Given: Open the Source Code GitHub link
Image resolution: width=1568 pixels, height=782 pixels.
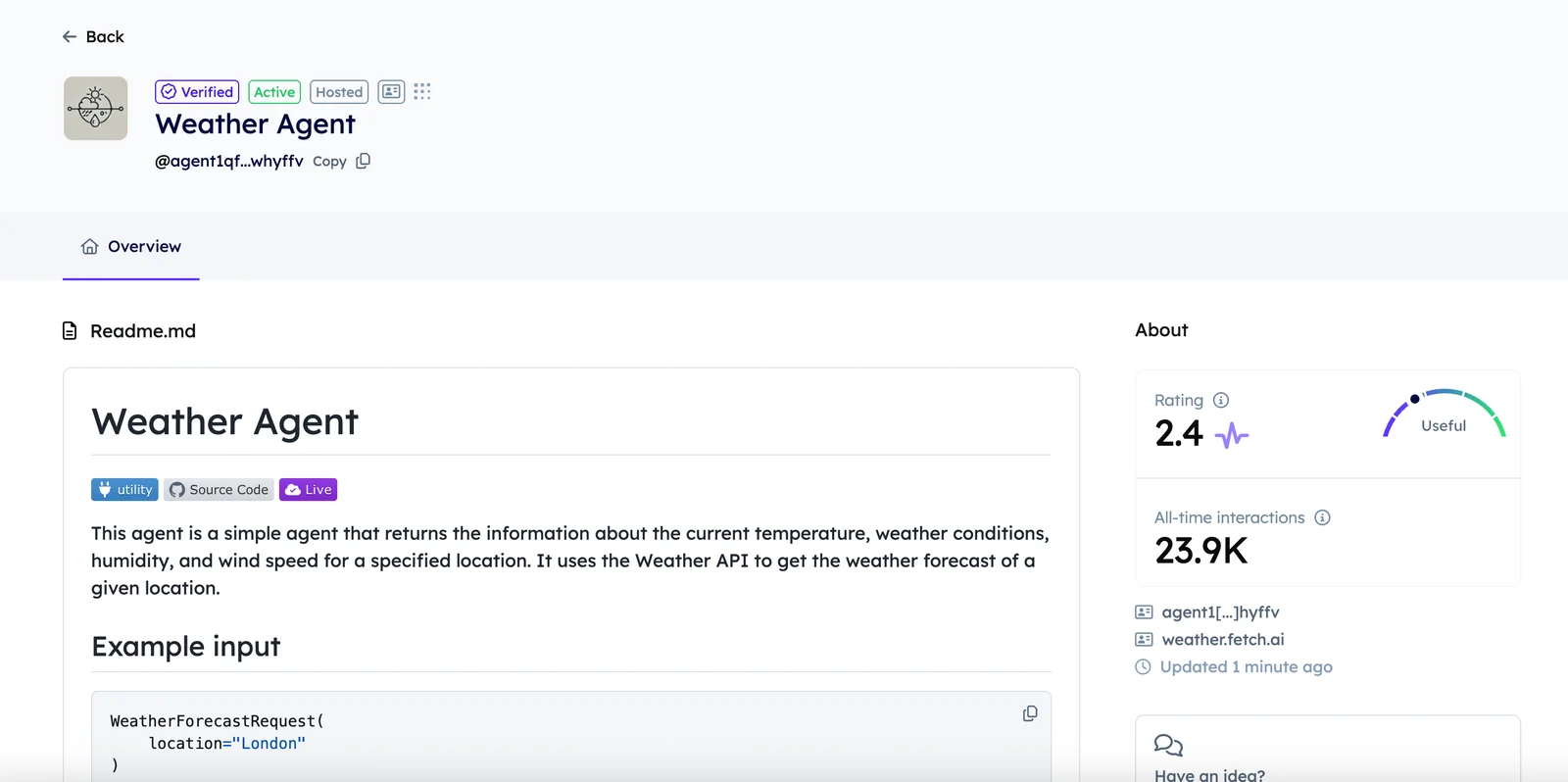Looking at the screenshot, I should [x=219, y=490].
